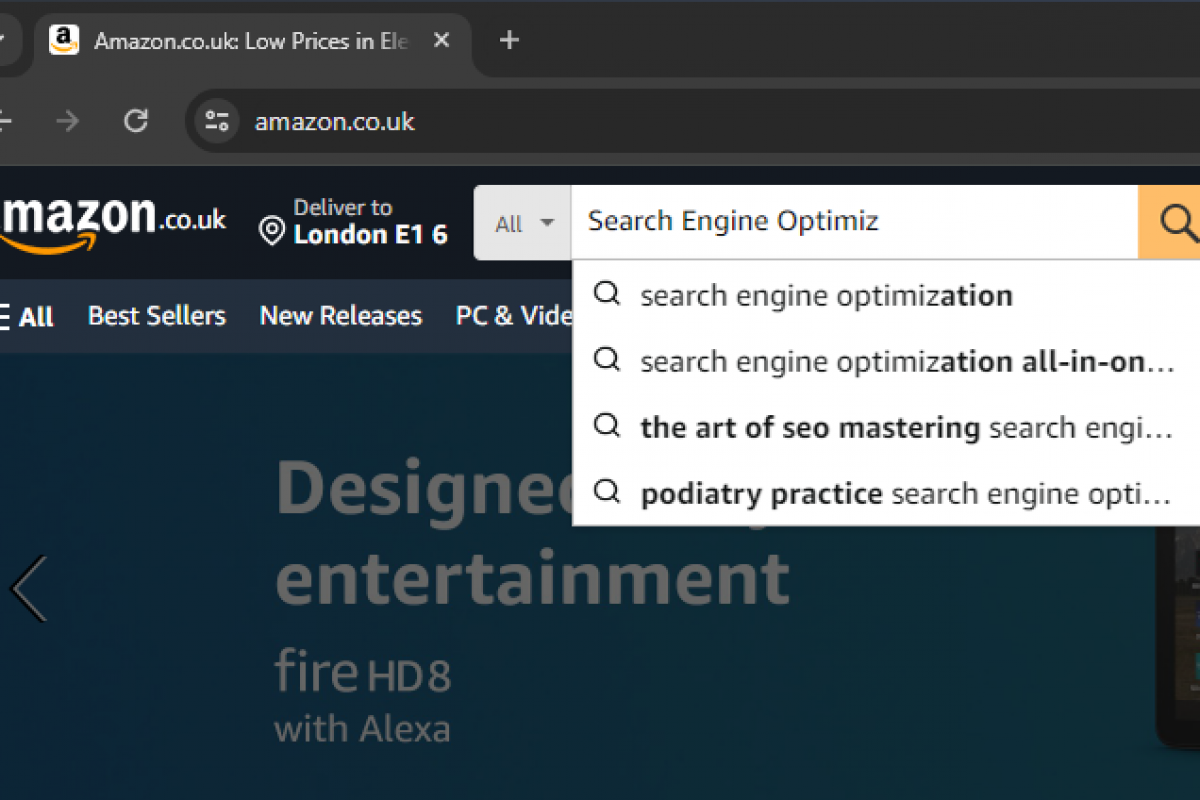
Task: Go forward with the browser arrow
Action: pos(67,122)
